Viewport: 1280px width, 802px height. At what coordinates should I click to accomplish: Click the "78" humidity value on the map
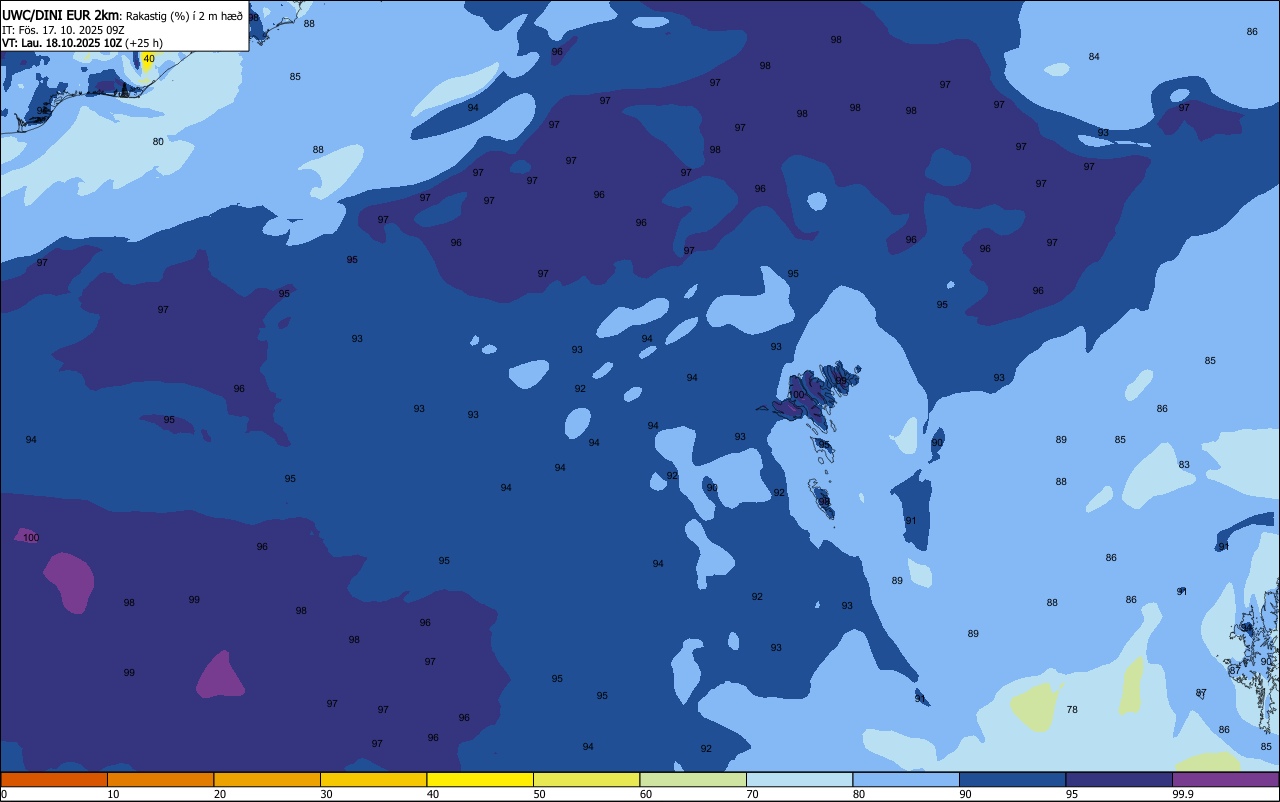(x=1072, y=710)
